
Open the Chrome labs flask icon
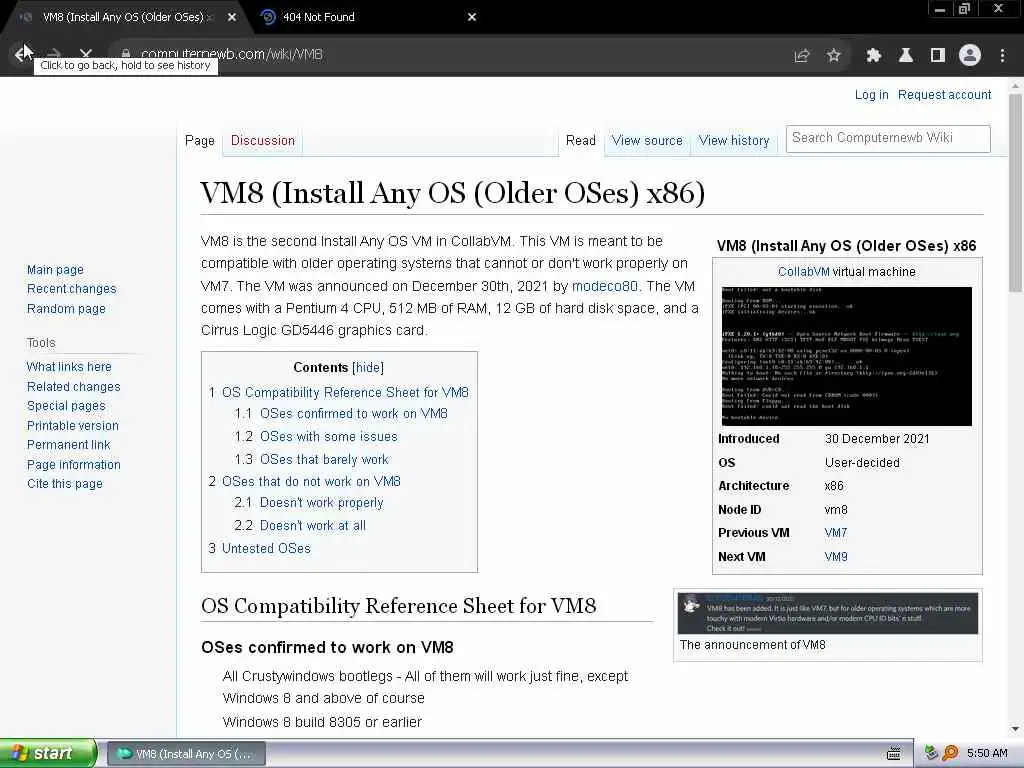click(x=905, y=56)
